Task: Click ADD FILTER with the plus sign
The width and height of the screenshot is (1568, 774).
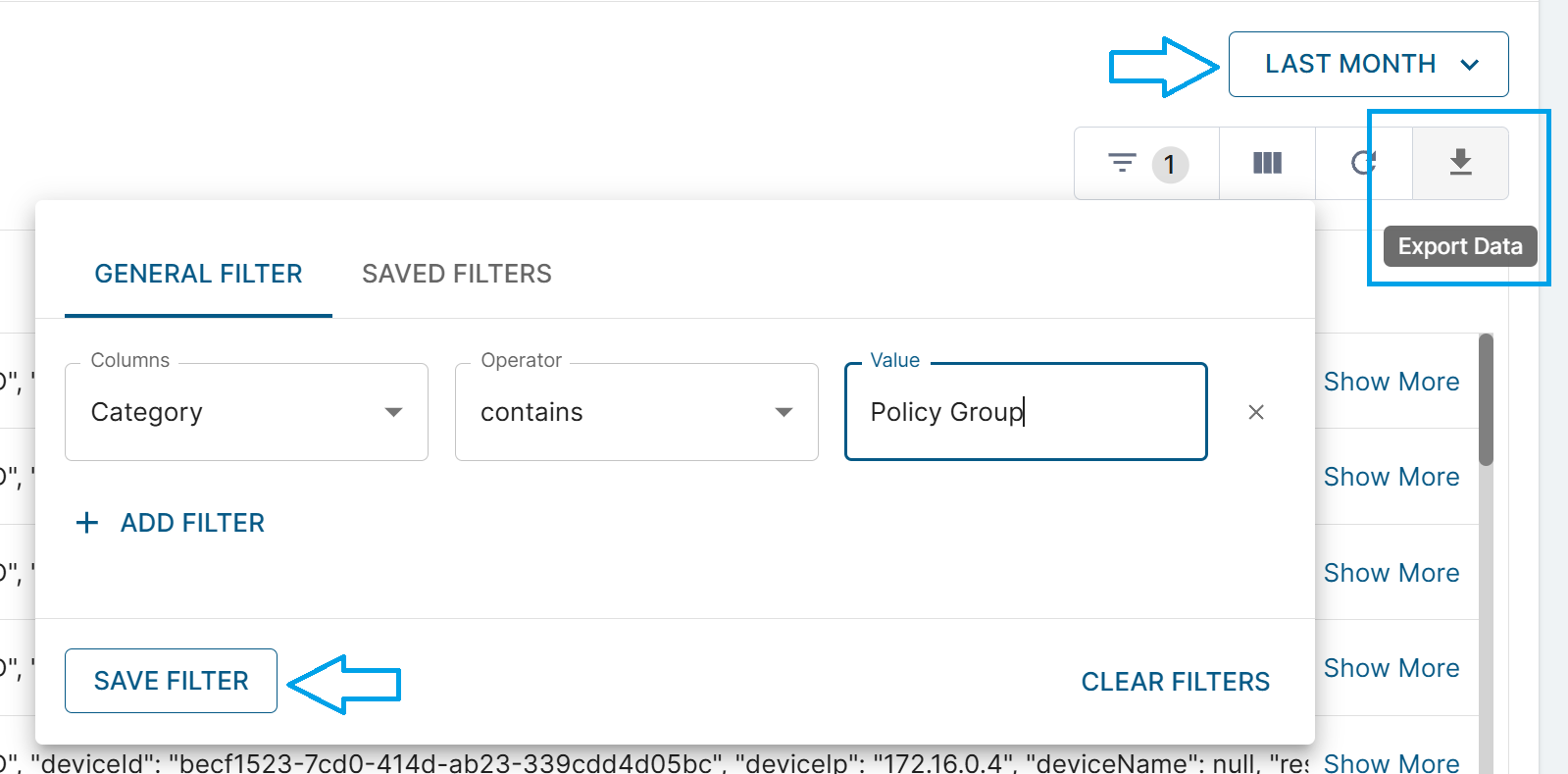Action: [x=171, y=523]
